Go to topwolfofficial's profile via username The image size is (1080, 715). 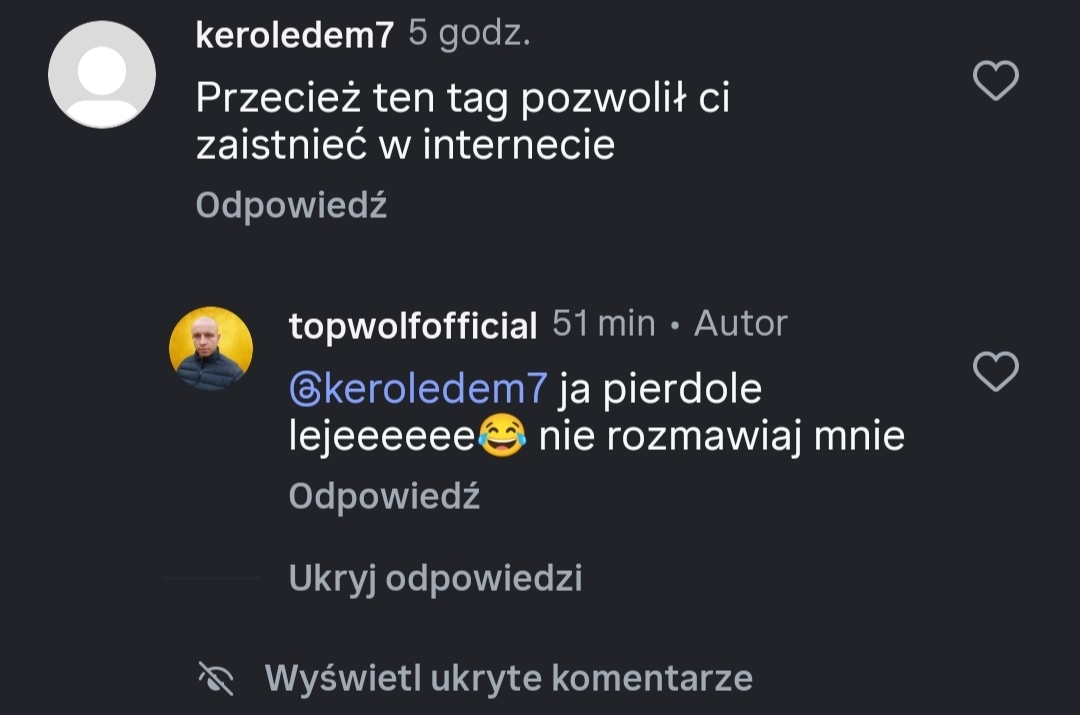tap(412, 325)
